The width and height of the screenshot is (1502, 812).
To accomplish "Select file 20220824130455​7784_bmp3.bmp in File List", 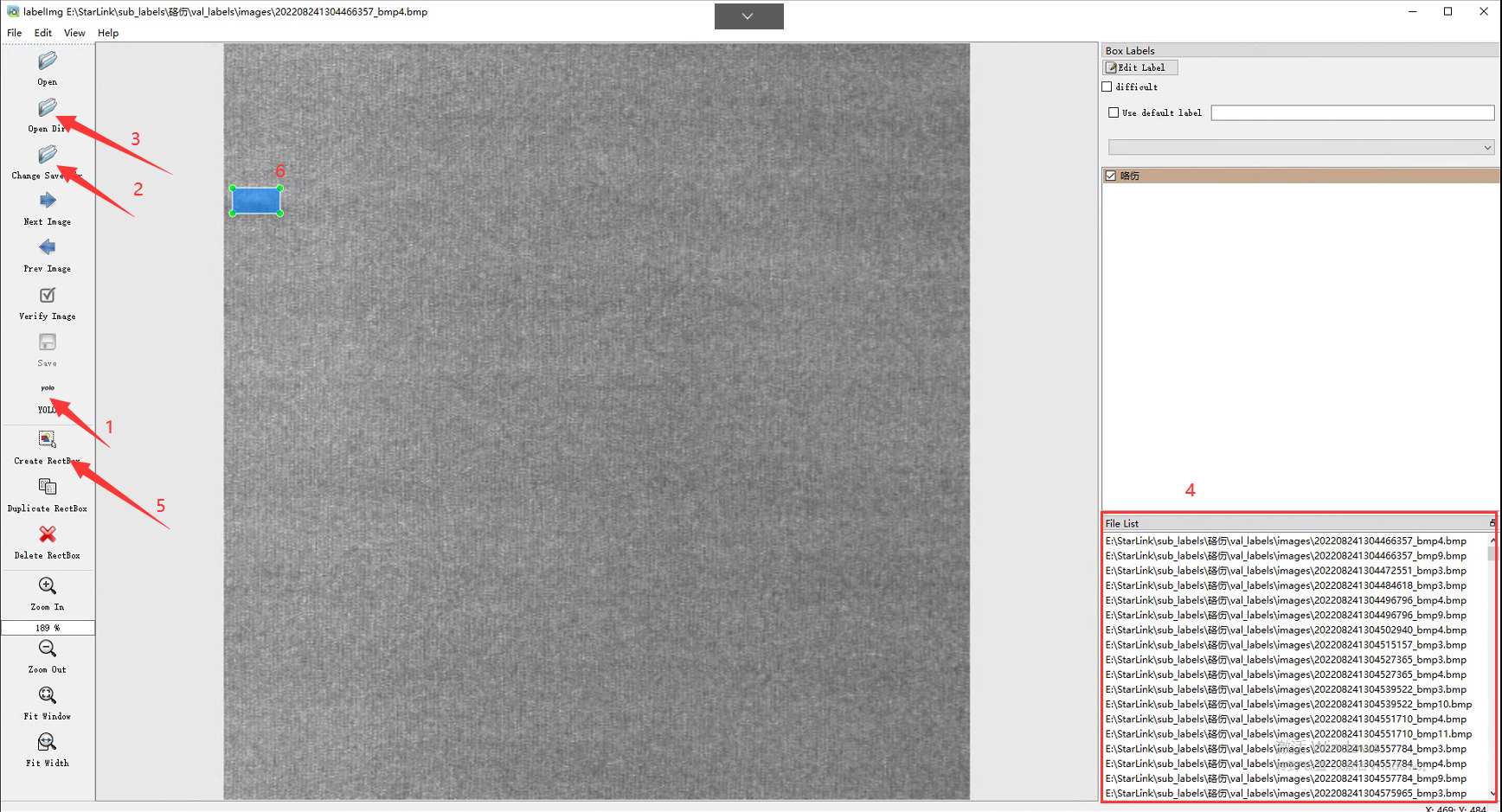I will (x=1286, y=749).
